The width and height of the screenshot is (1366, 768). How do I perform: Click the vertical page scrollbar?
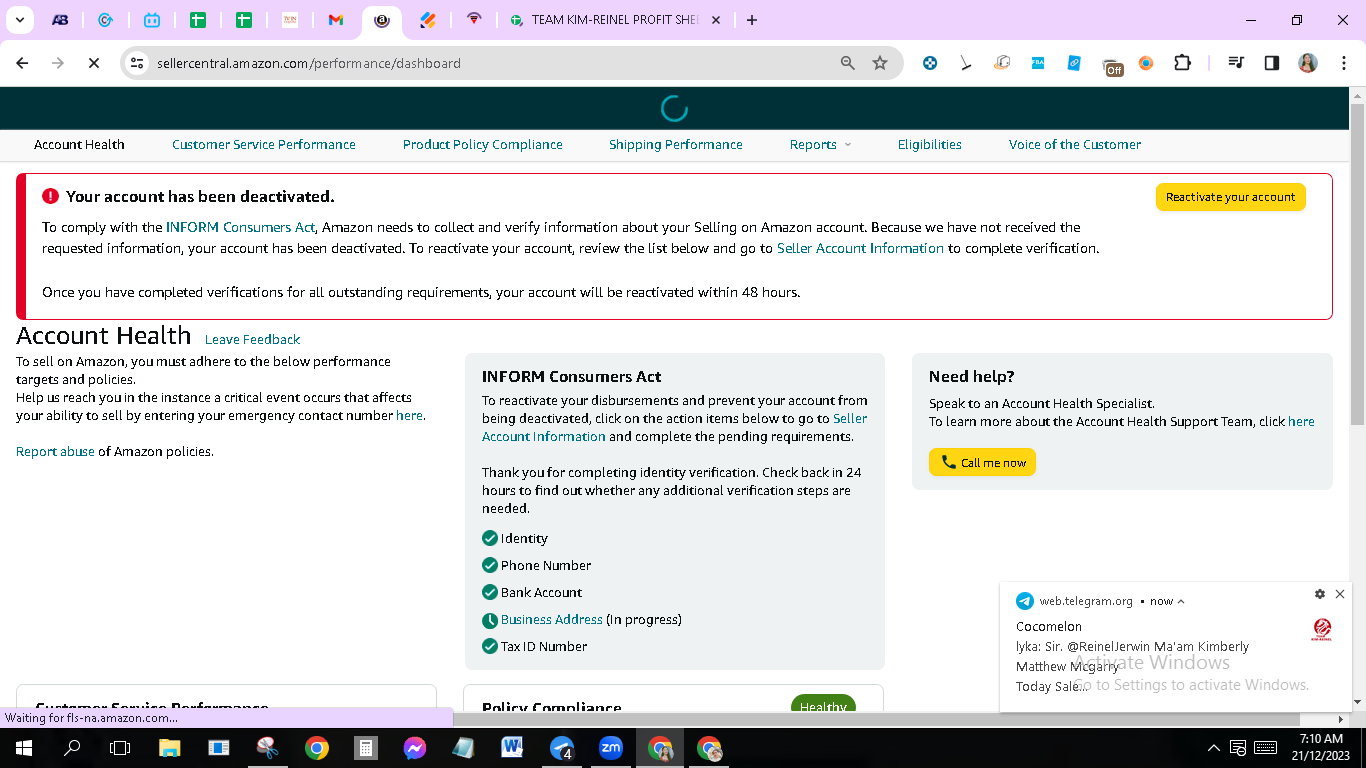(1357, 262)
